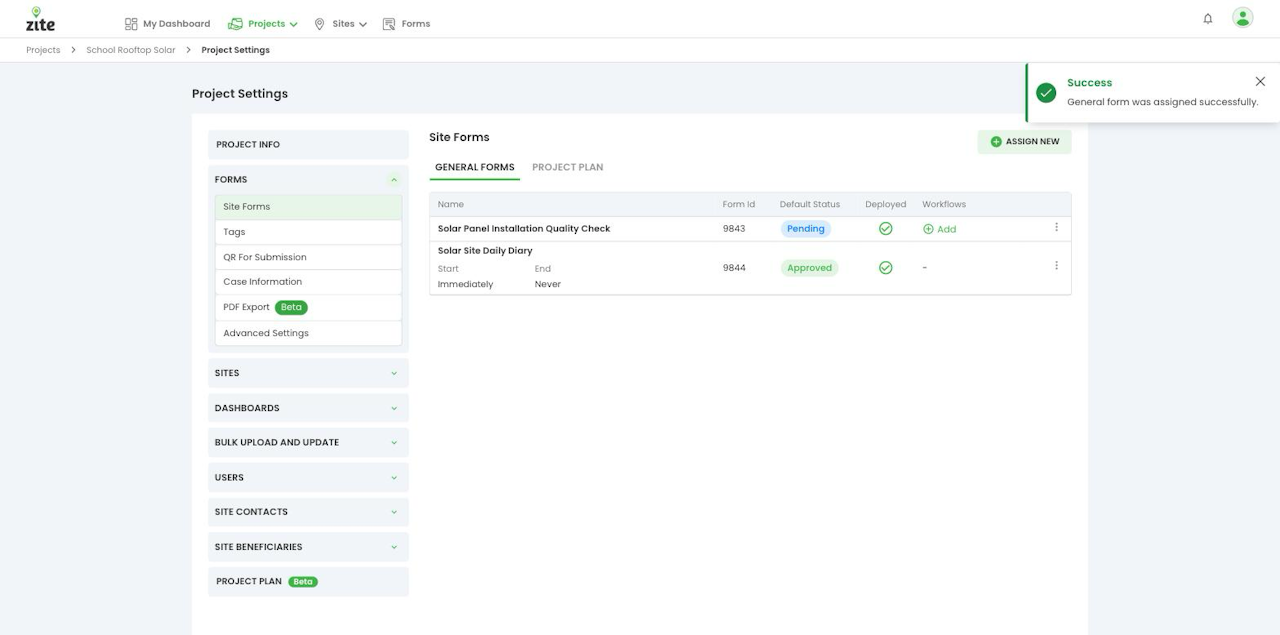Collapse the FORMS section

click(x=394, y=180)
